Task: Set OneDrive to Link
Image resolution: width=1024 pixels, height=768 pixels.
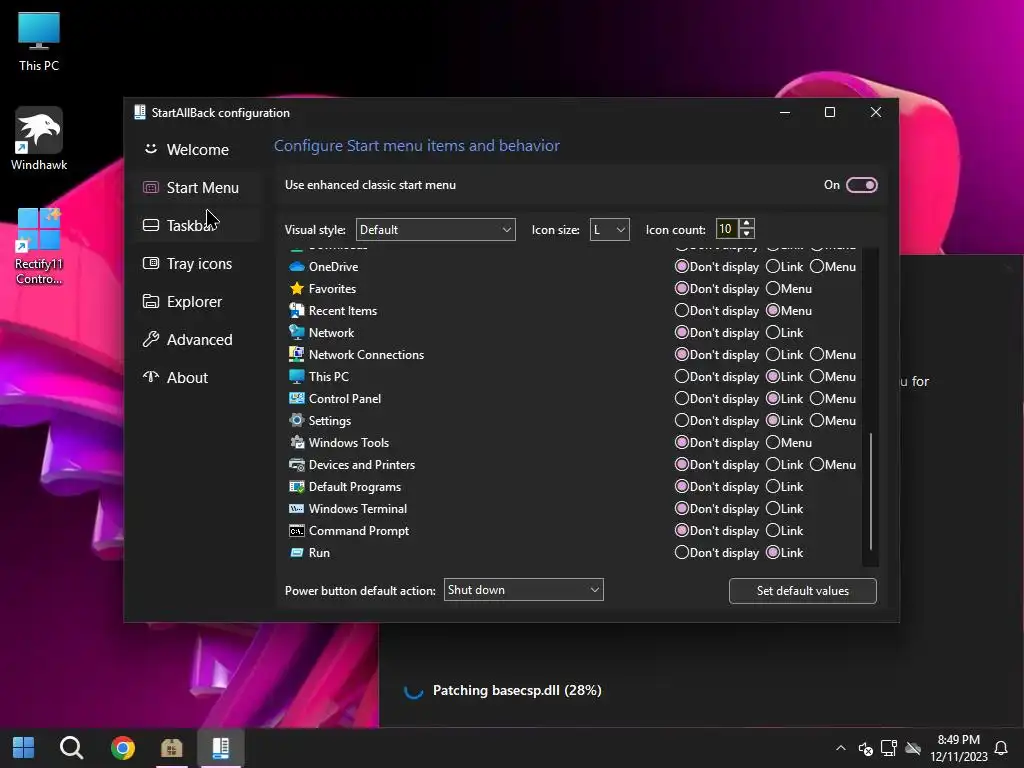Action: pyautogui.click(x=785, y=266)
